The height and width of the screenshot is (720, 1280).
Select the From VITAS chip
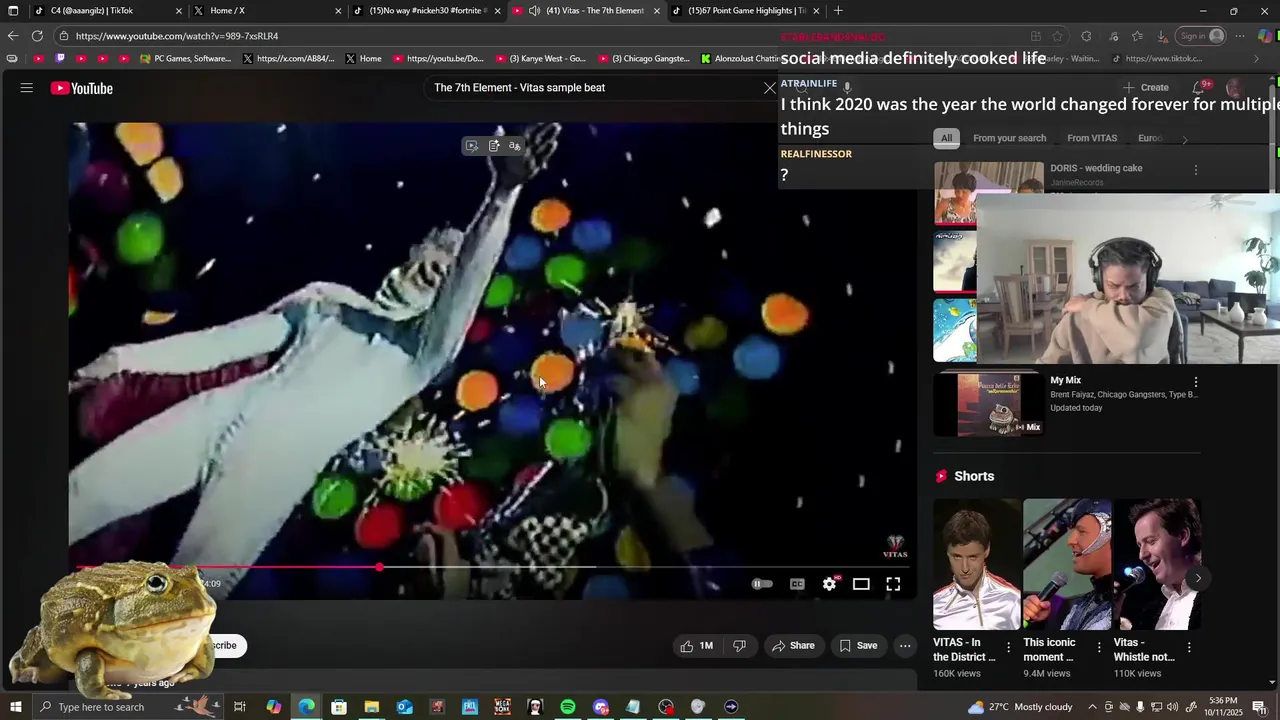(1092, 138)
